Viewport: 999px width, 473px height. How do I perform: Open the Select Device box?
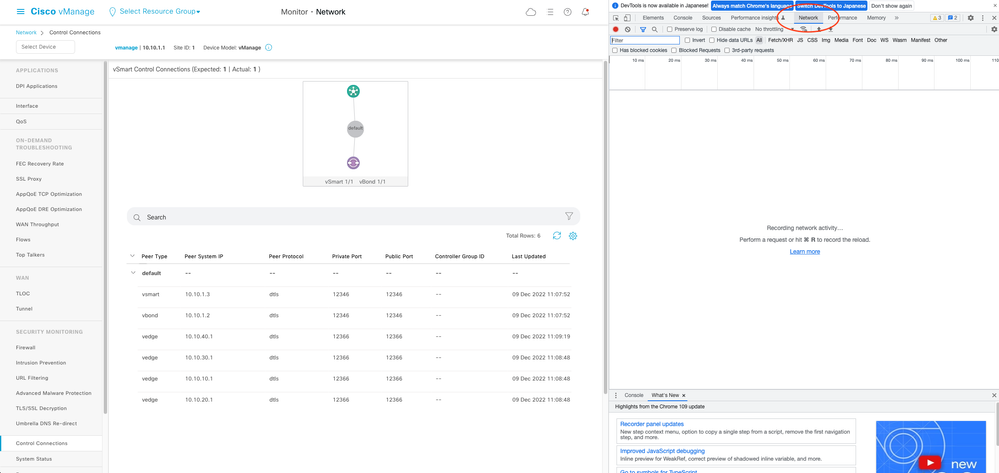(45, 47)
